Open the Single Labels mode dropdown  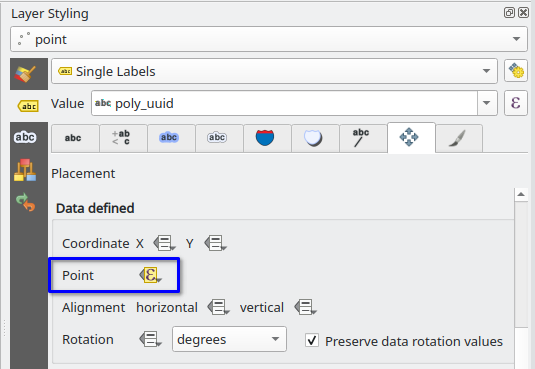(274, 71)
